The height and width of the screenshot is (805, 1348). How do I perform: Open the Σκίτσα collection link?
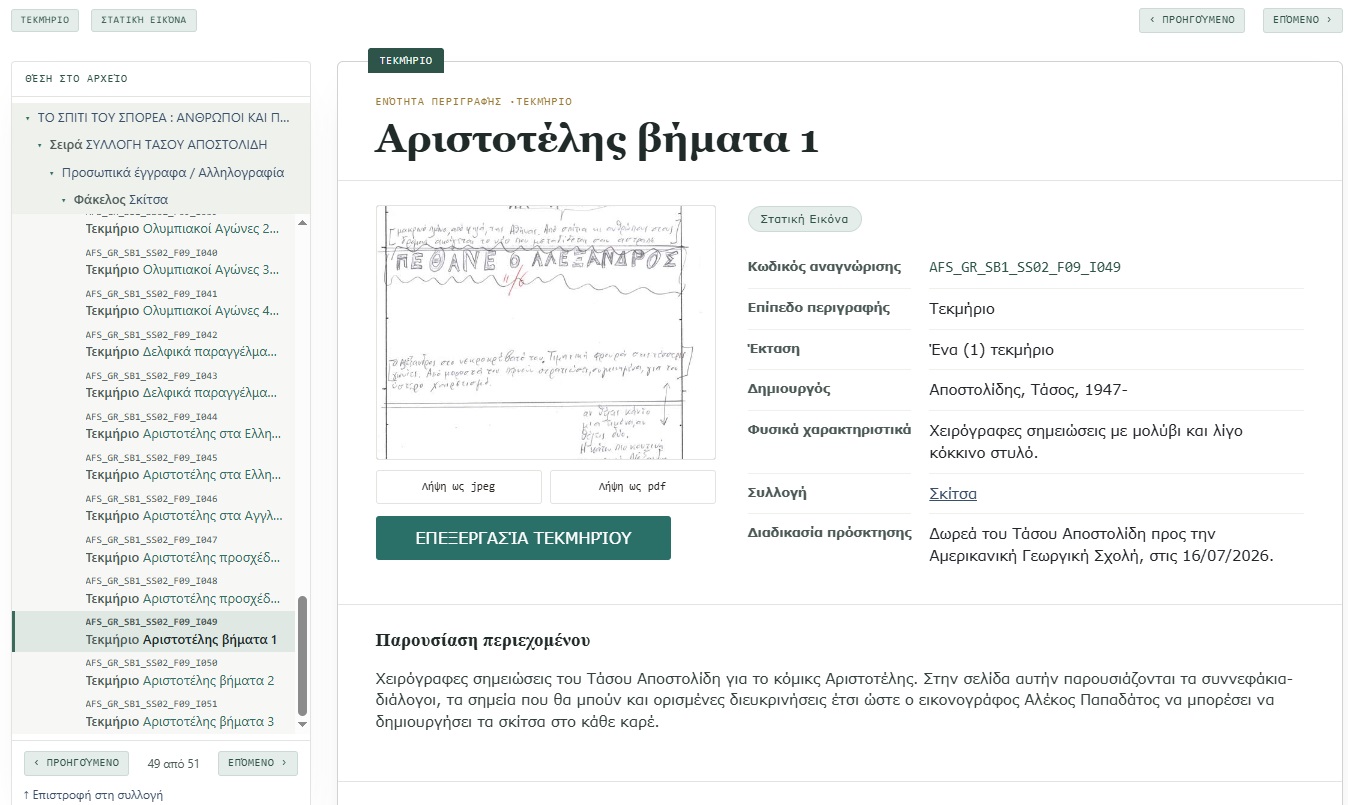pos(953,493)
